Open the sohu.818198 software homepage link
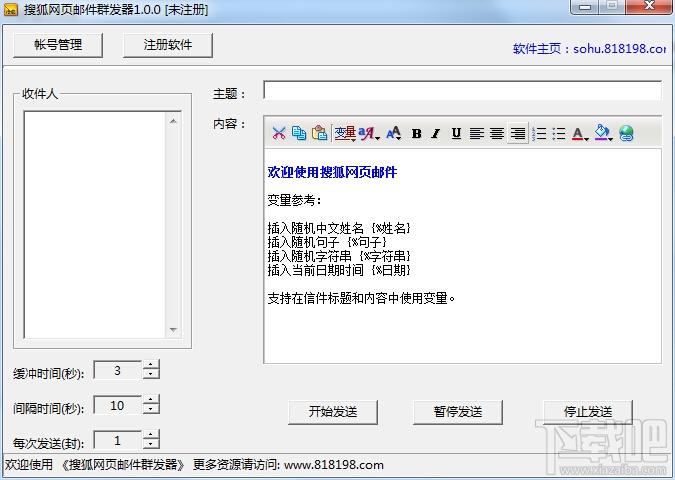The width and height of the screenshot is (675, 480). pyautogui.click(x=589, y=49)
